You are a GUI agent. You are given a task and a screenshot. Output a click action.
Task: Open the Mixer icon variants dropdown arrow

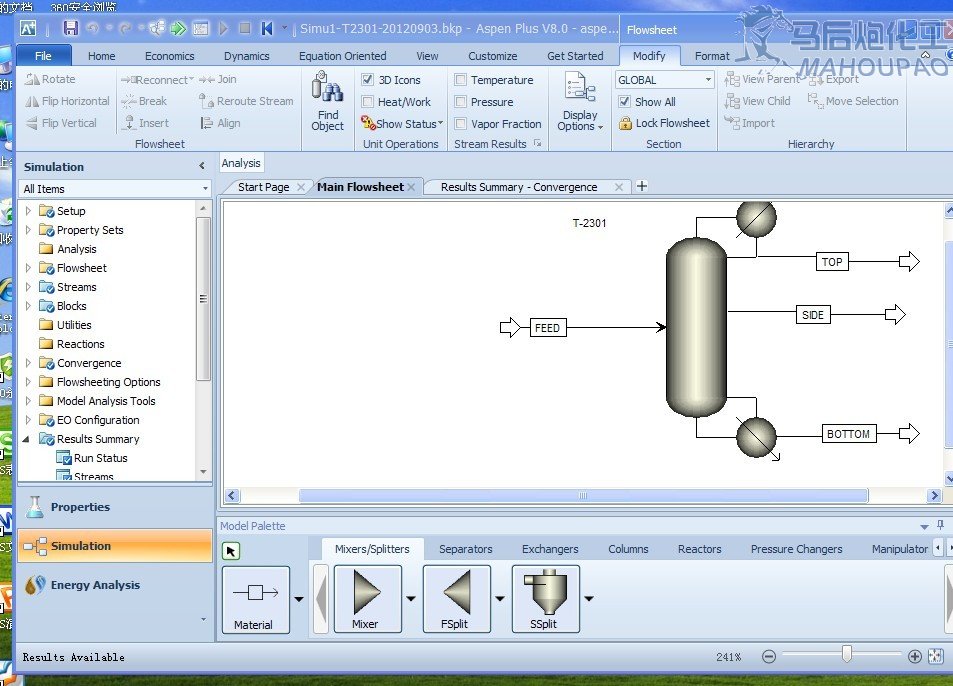pyautogui.click(x=411, y=599)
